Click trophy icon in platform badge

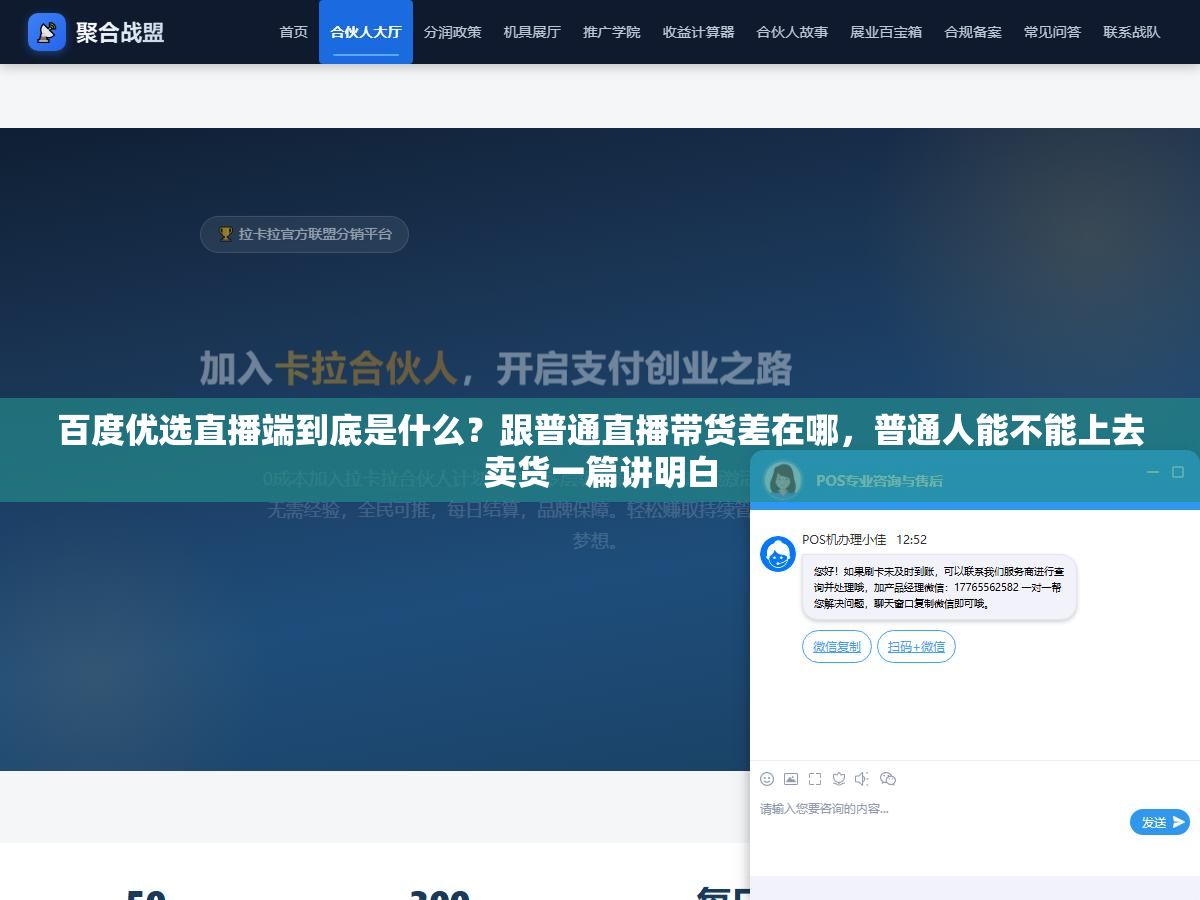226,234
